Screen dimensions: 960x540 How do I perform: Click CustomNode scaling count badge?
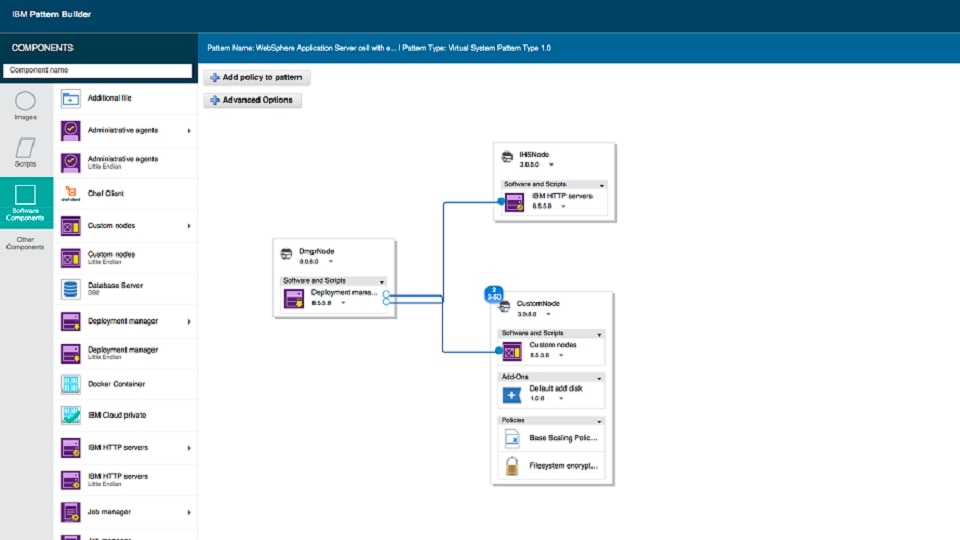(493, 293)
